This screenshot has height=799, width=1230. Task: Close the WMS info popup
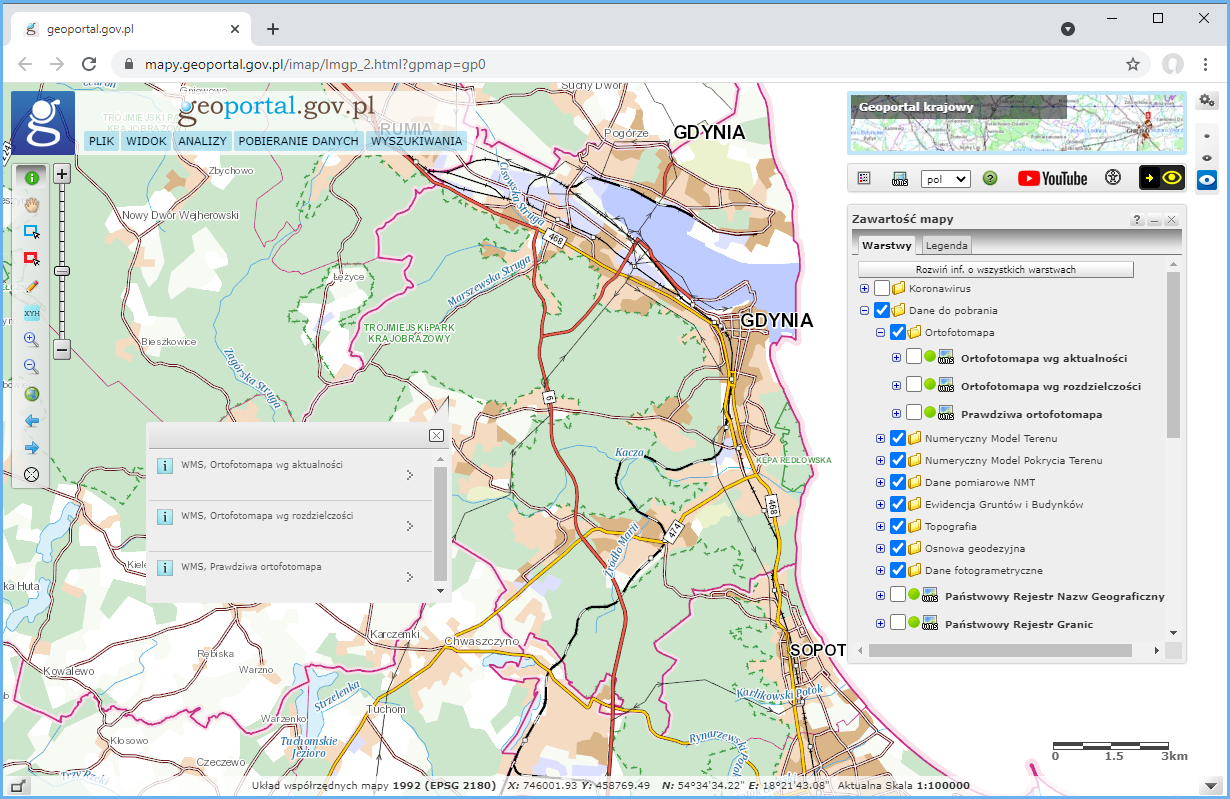[x=436, y=435]
